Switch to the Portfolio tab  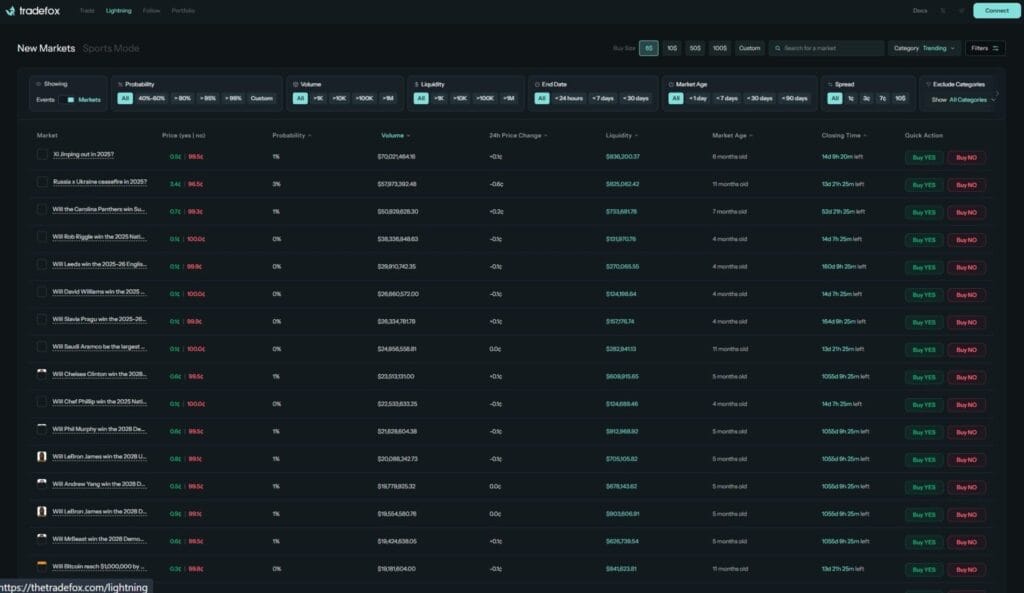click(x=183, y=11)
